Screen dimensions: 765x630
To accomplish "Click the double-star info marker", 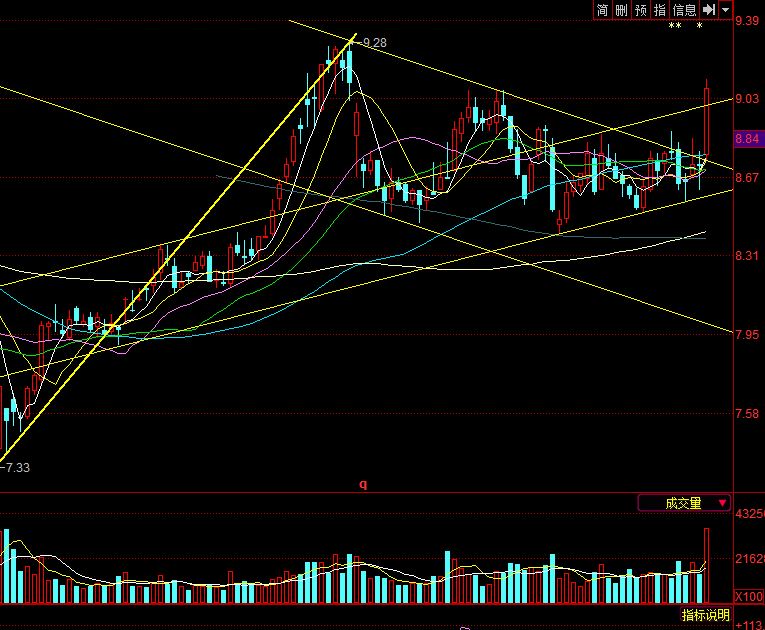I will click(675, 26).
